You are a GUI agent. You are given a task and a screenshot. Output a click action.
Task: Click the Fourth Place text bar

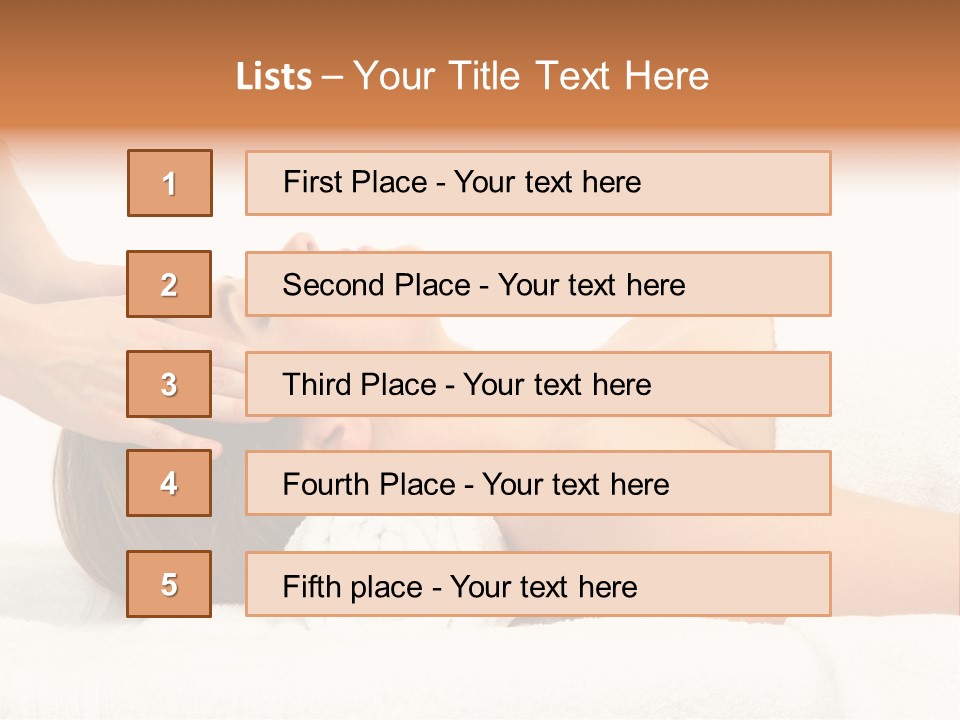(538, 483)
